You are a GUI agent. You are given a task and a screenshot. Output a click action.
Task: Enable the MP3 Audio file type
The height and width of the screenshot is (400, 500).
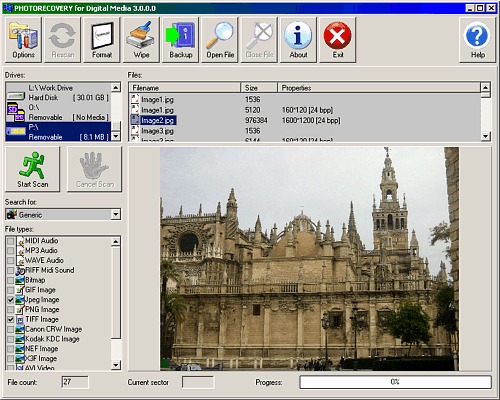tap(11, 250)
